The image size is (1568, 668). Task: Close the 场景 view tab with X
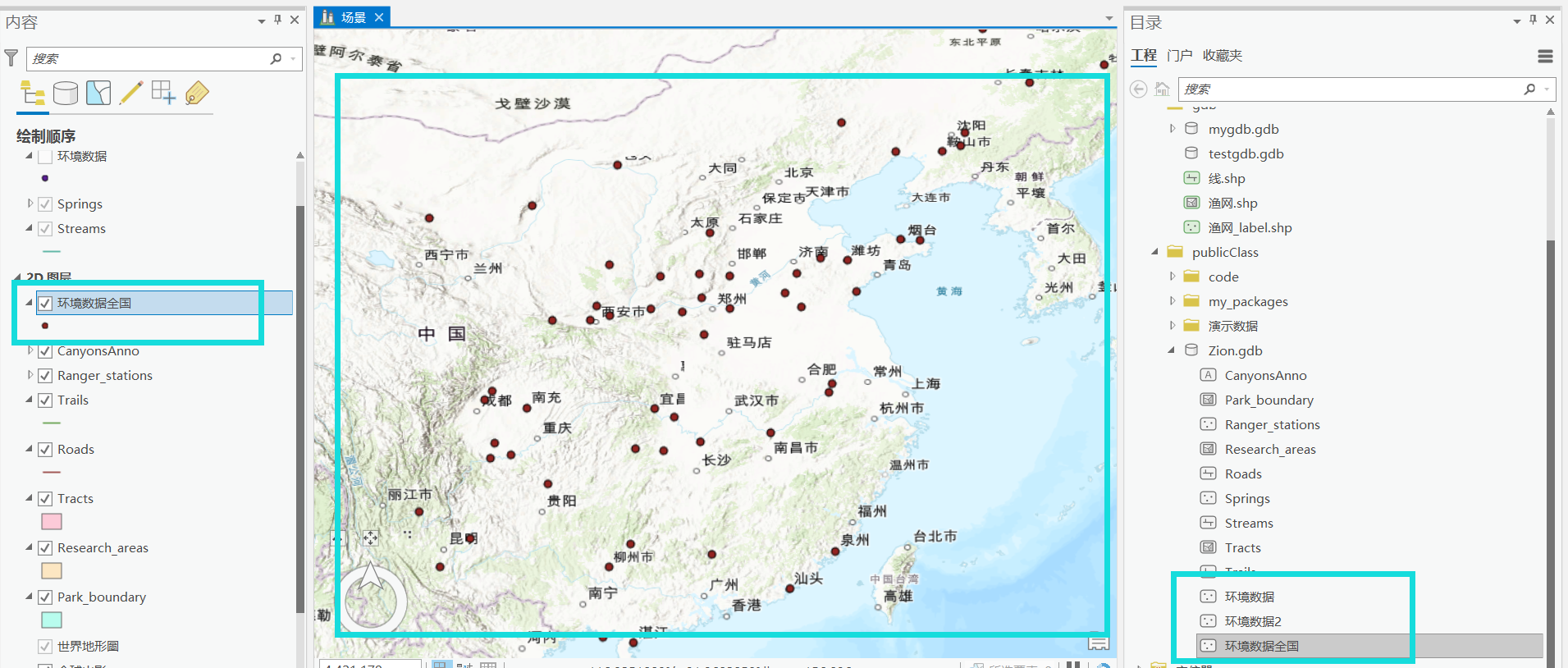[x=378, y=17]
